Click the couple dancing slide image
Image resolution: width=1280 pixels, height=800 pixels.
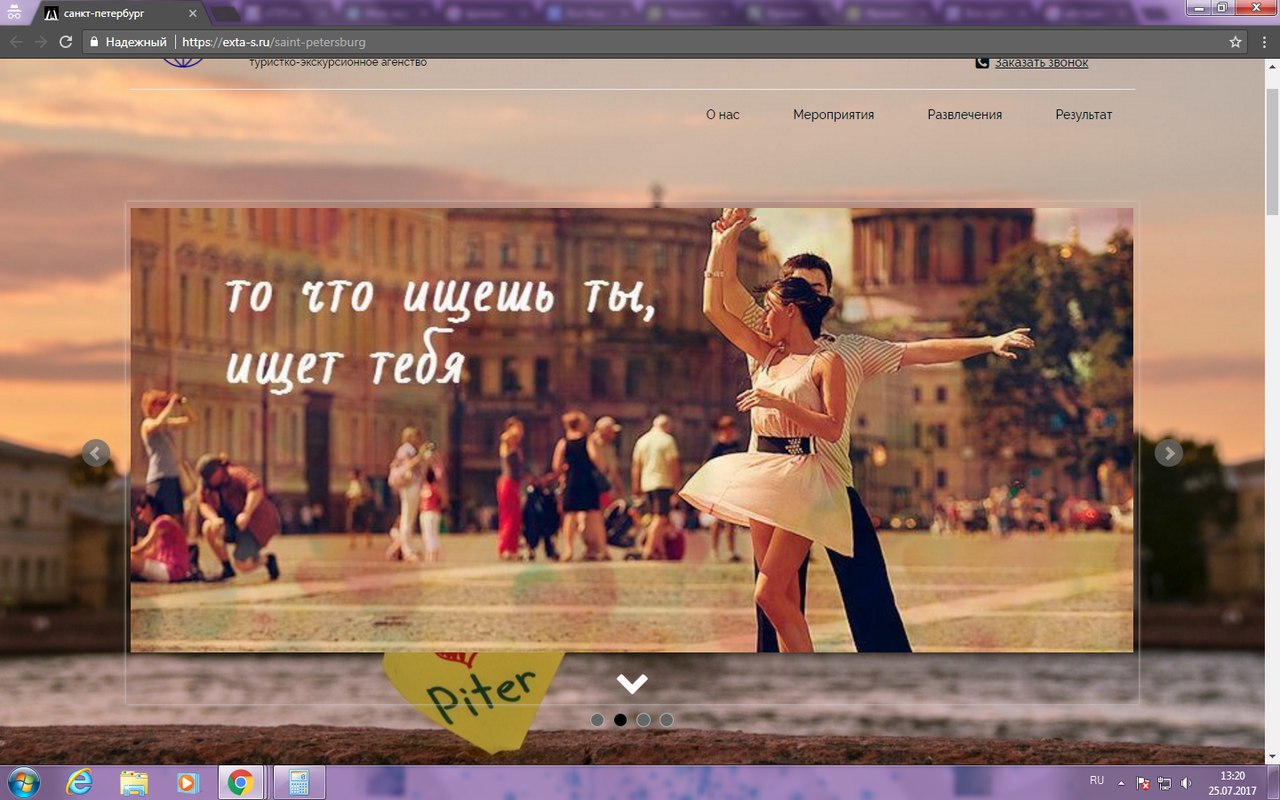632,430
